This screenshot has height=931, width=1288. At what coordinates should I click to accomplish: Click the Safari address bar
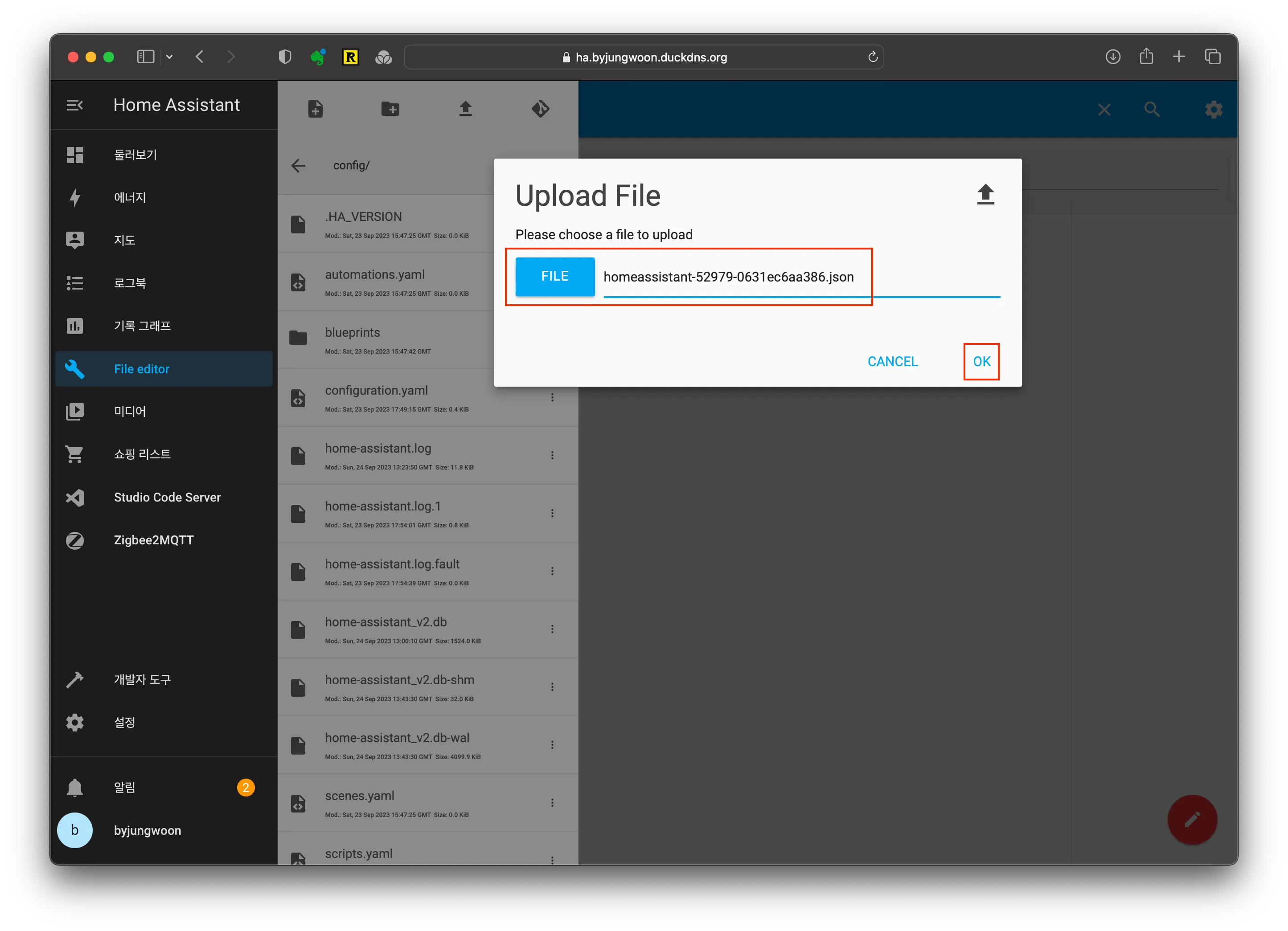tap(644, 57)
